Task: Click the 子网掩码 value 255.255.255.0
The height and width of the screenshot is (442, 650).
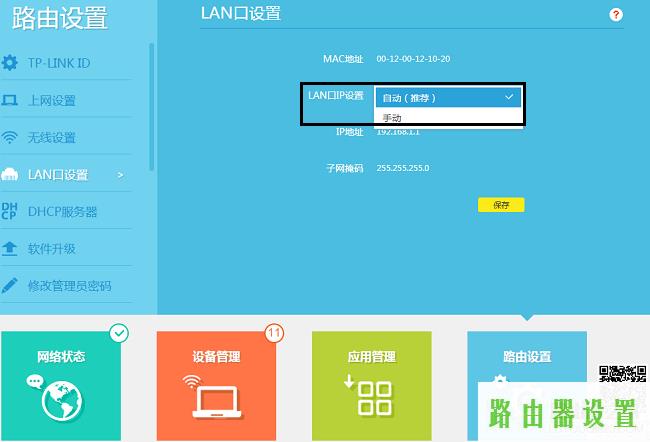Action: point(403,168)
